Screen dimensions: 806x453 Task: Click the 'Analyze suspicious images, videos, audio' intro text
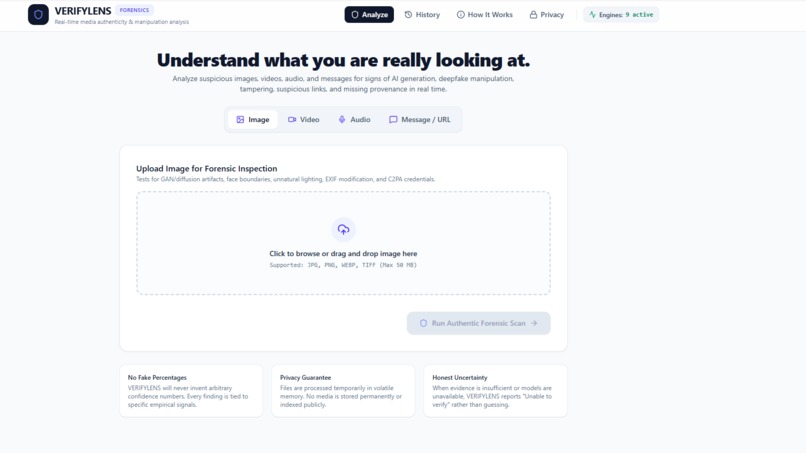pyautogui.click(x=343, y=84)
